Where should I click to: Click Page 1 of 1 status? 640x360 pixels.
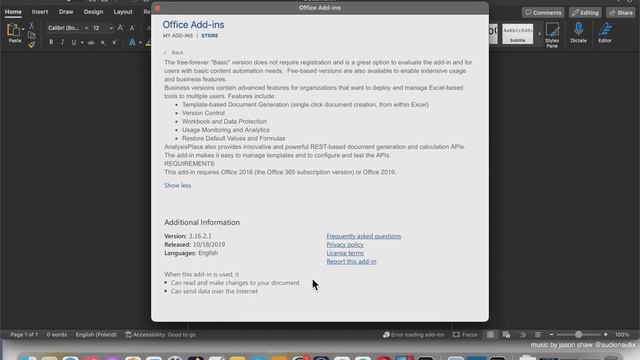(24, 335)
